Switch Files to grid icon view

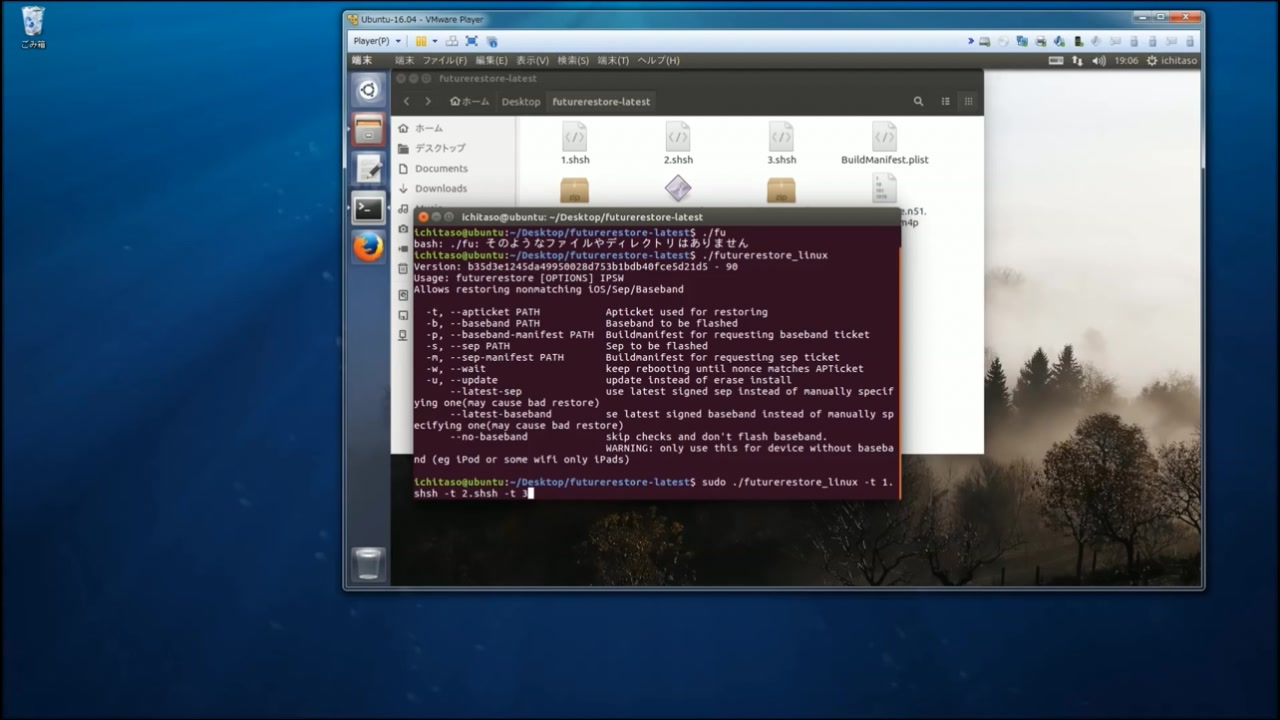point(968,101)
